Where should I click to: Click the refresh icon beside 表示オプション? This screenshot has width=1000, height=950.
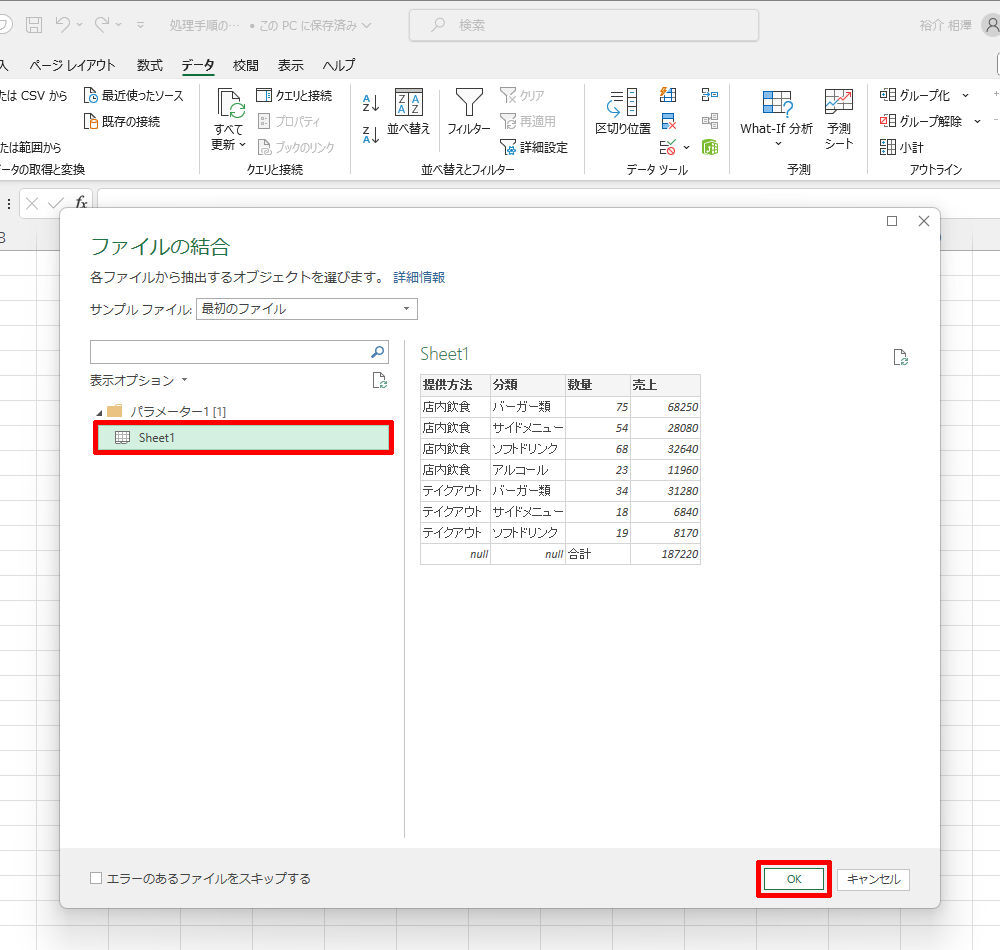379,380
